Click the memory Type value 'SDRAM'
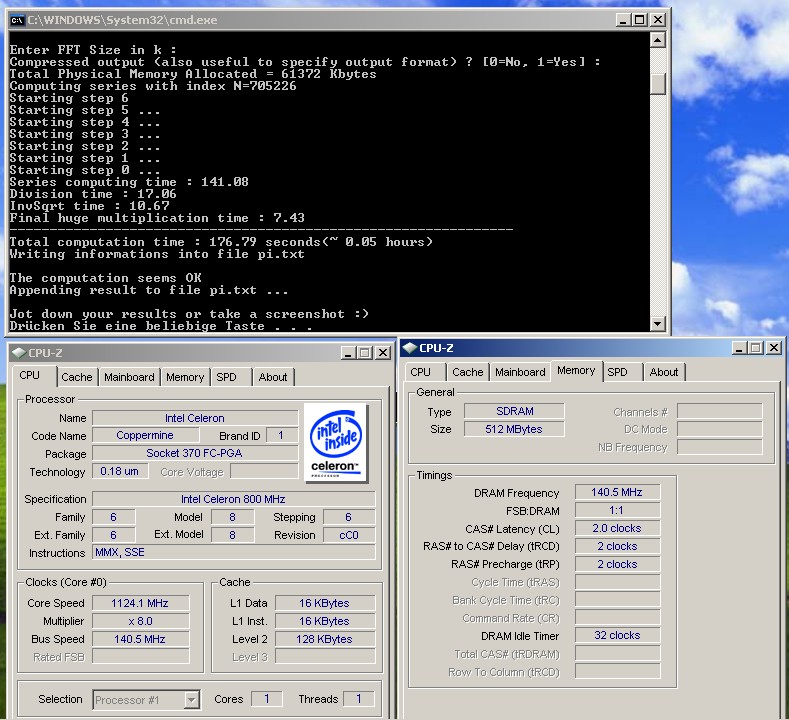This screenshot has height=720, width=789. pyautogui.click(x=514, y=412)
